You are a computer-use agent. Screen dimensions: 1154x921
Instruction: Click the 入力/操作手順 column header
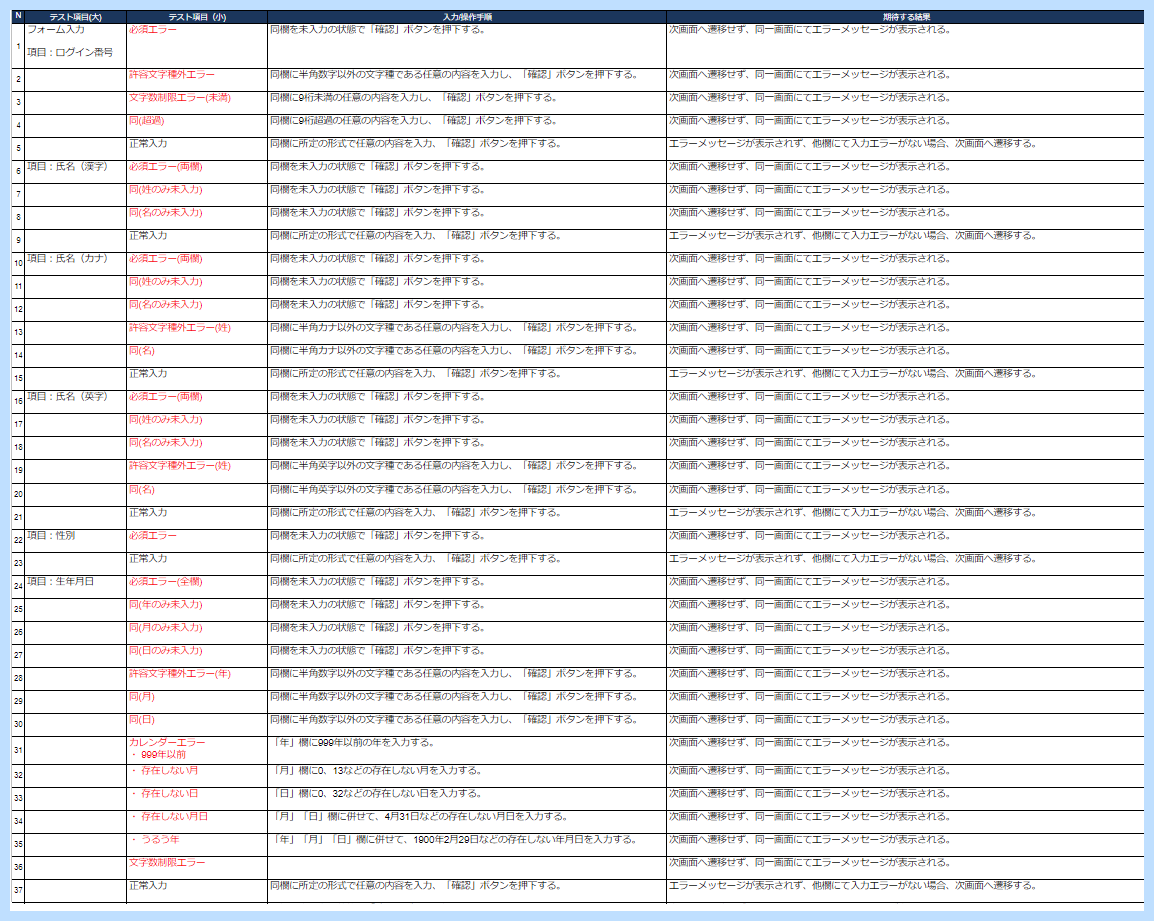click(467, 17)
